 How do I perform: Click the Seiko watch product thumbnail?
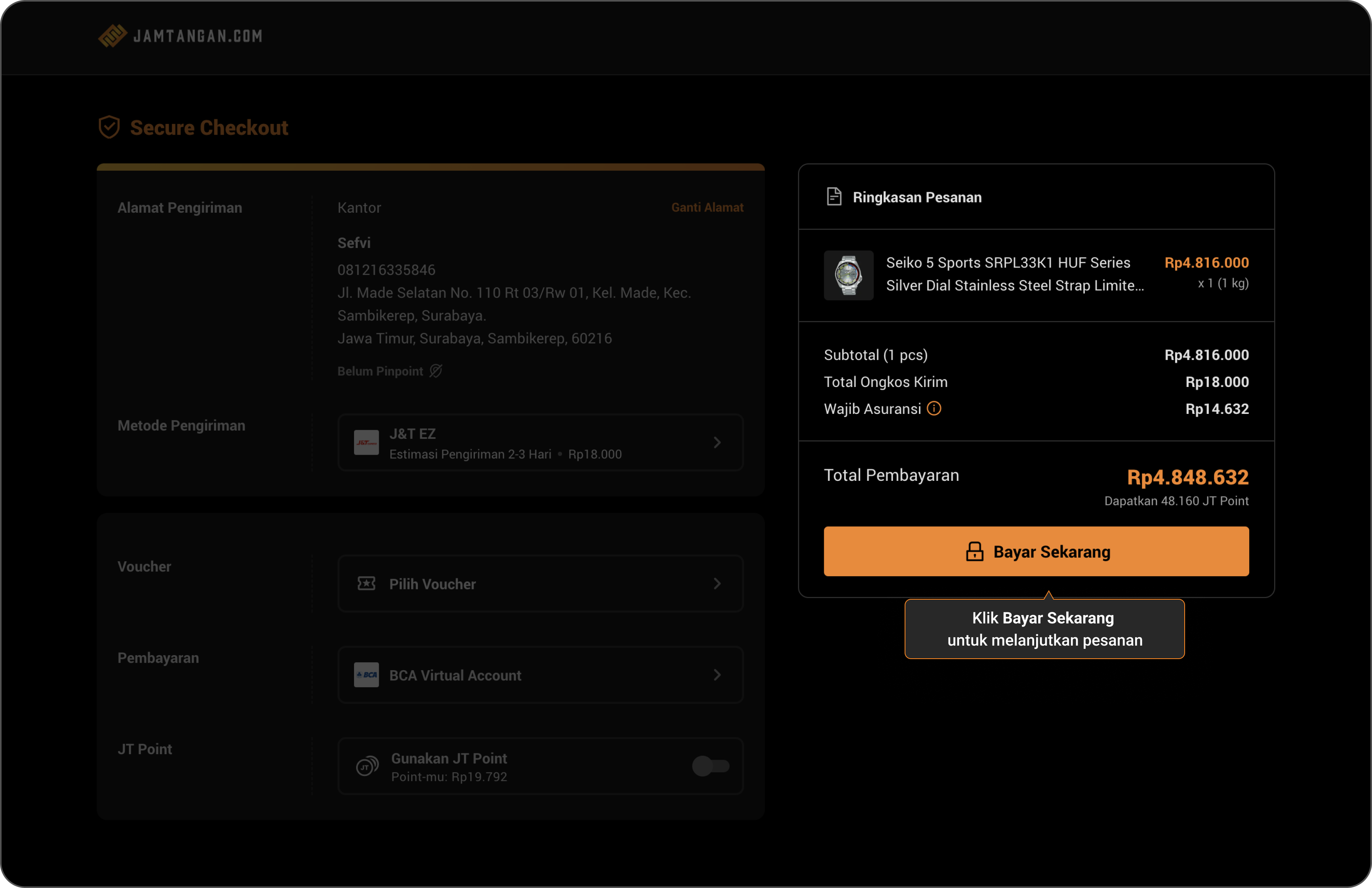848,275
